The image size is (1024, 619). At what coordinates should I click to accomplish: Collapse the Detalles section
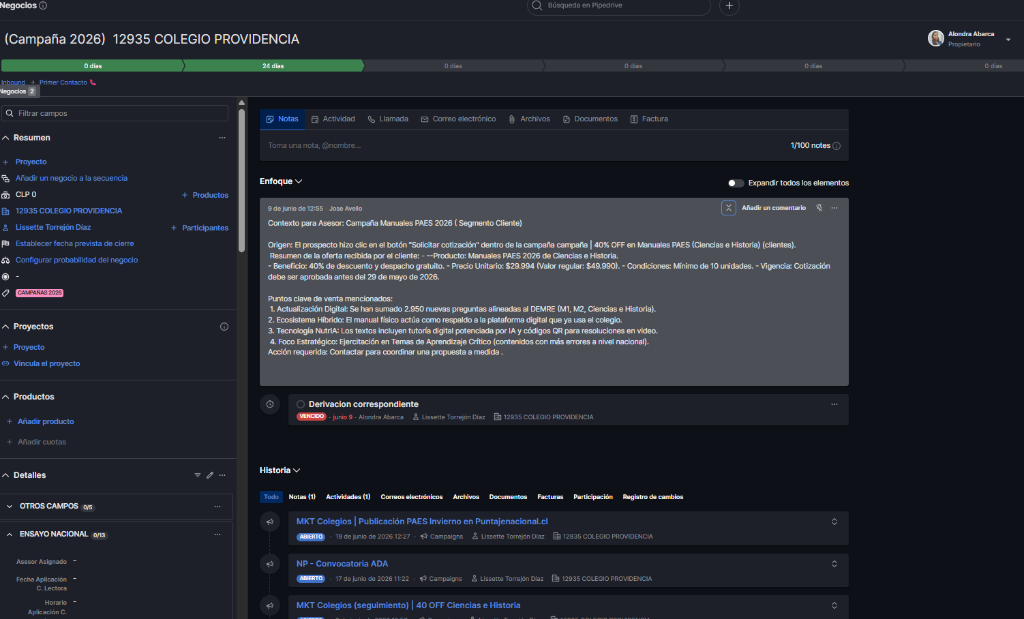pos(5,475)
